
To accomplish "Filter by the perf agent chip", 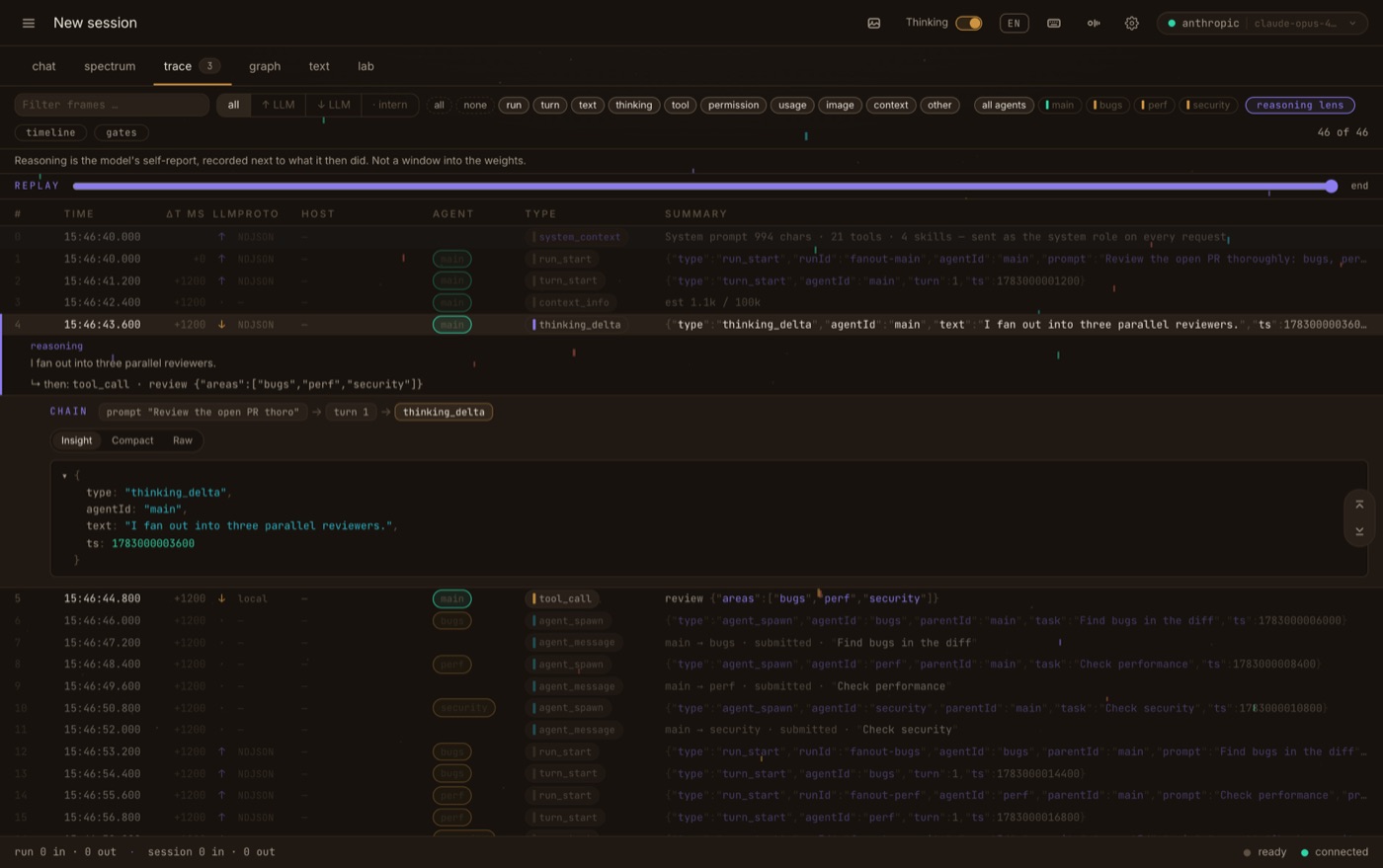I will point(1155,105).
